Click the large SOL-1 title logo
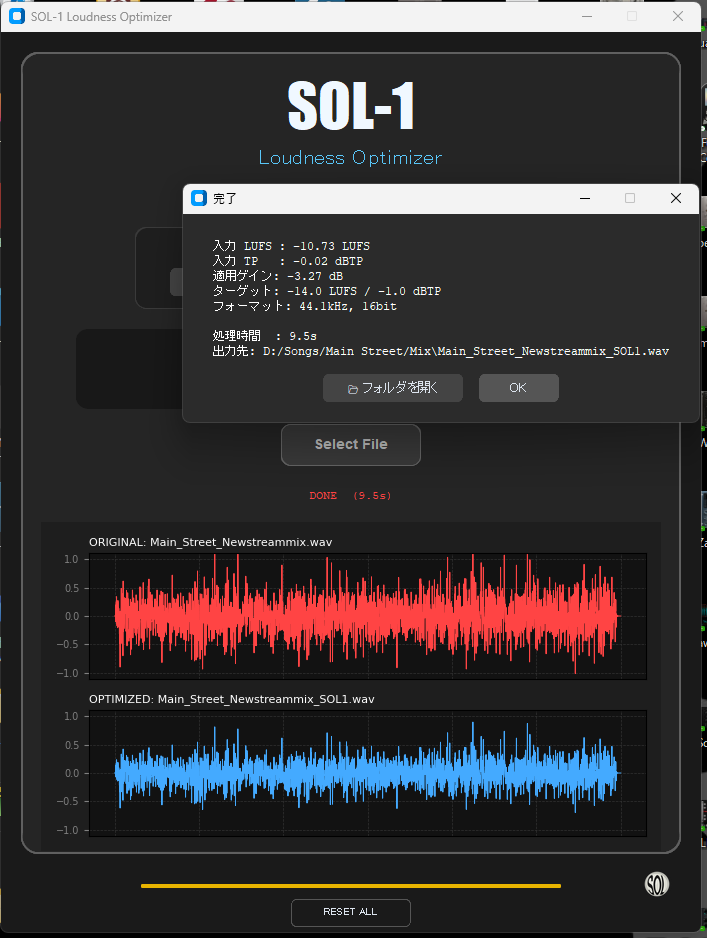The width and height of the screenshot is (707, 938). 351,106
